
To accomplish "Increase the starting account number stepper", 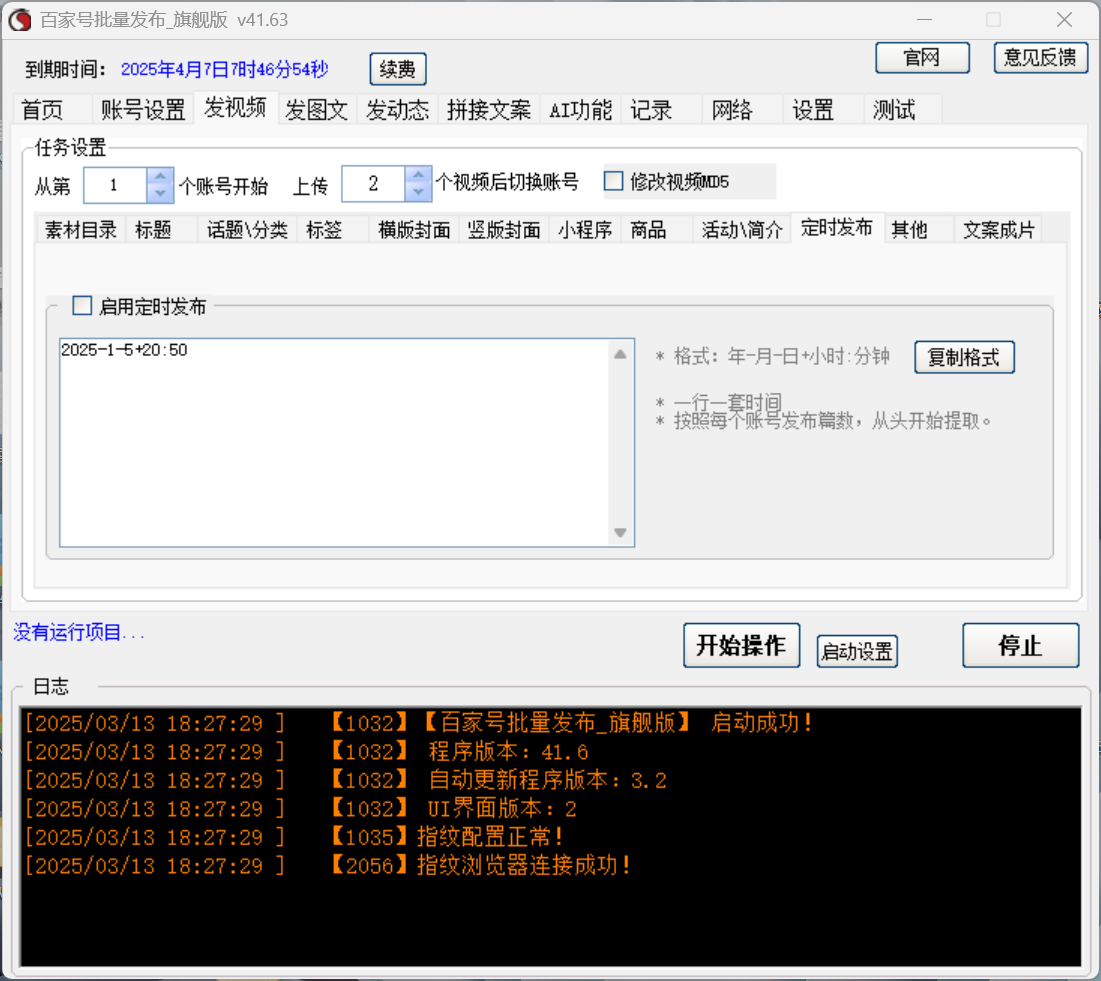I will 160,176.
